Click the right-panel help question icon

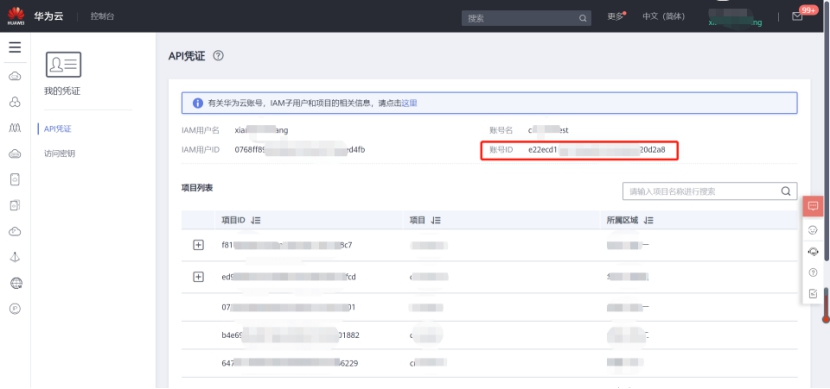tap(814, 273)
